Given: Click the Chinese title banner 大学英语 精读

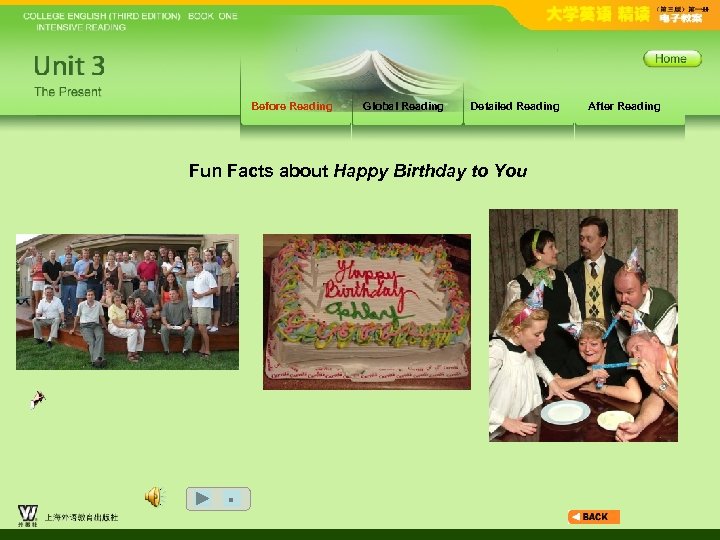Looking at the screenshot, I should (x=598, y=15).
